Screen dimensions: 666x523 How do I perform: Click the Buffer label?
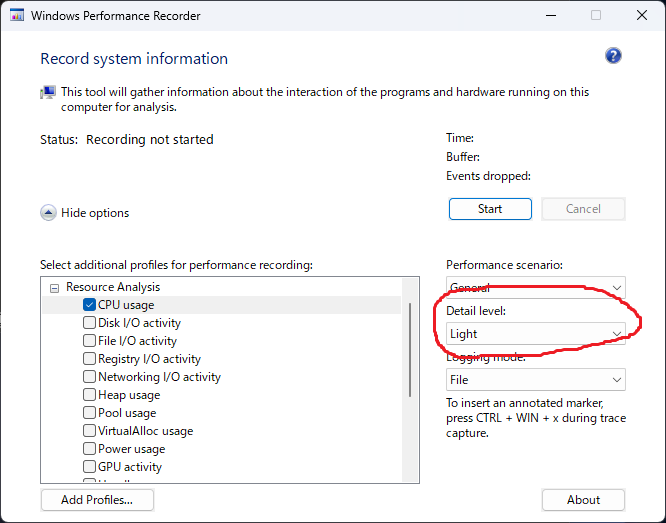click(x=463, y=157)
